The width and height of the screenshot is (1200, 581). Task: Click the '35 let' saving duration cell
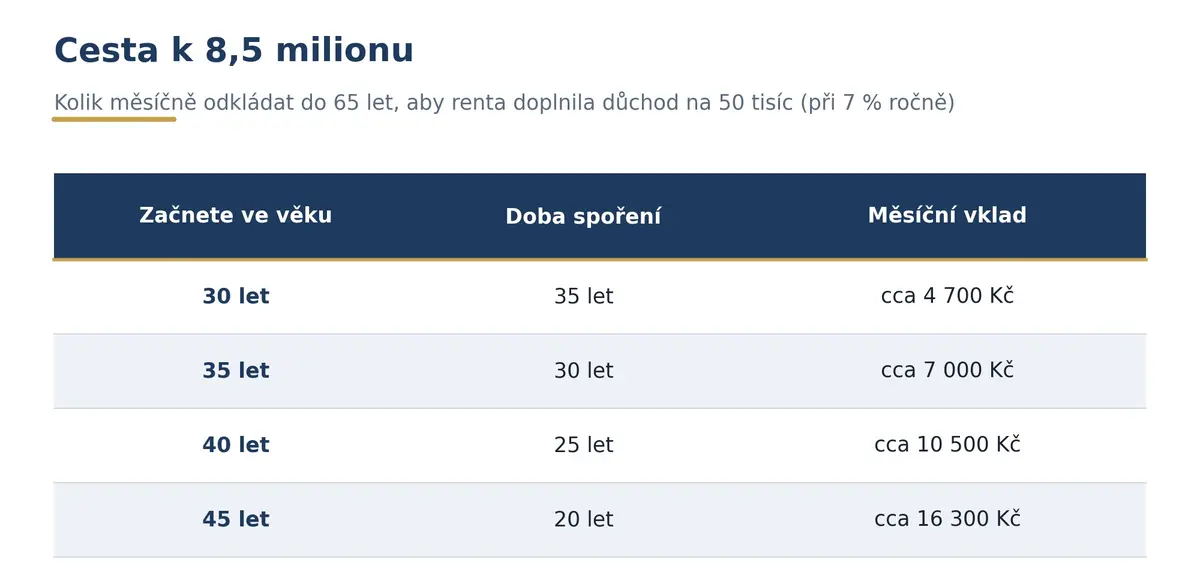pyautogui.click(x=583, y=297)
